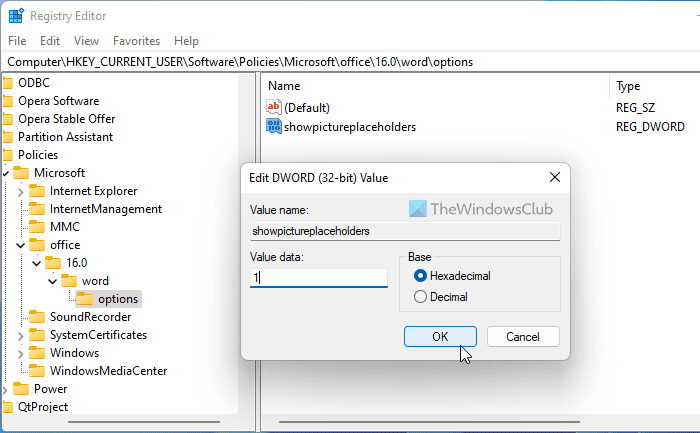The image size is (700, 433).
Task: Click the tree pane horizontal scrollbar
Action: click(x=144, y=422)
